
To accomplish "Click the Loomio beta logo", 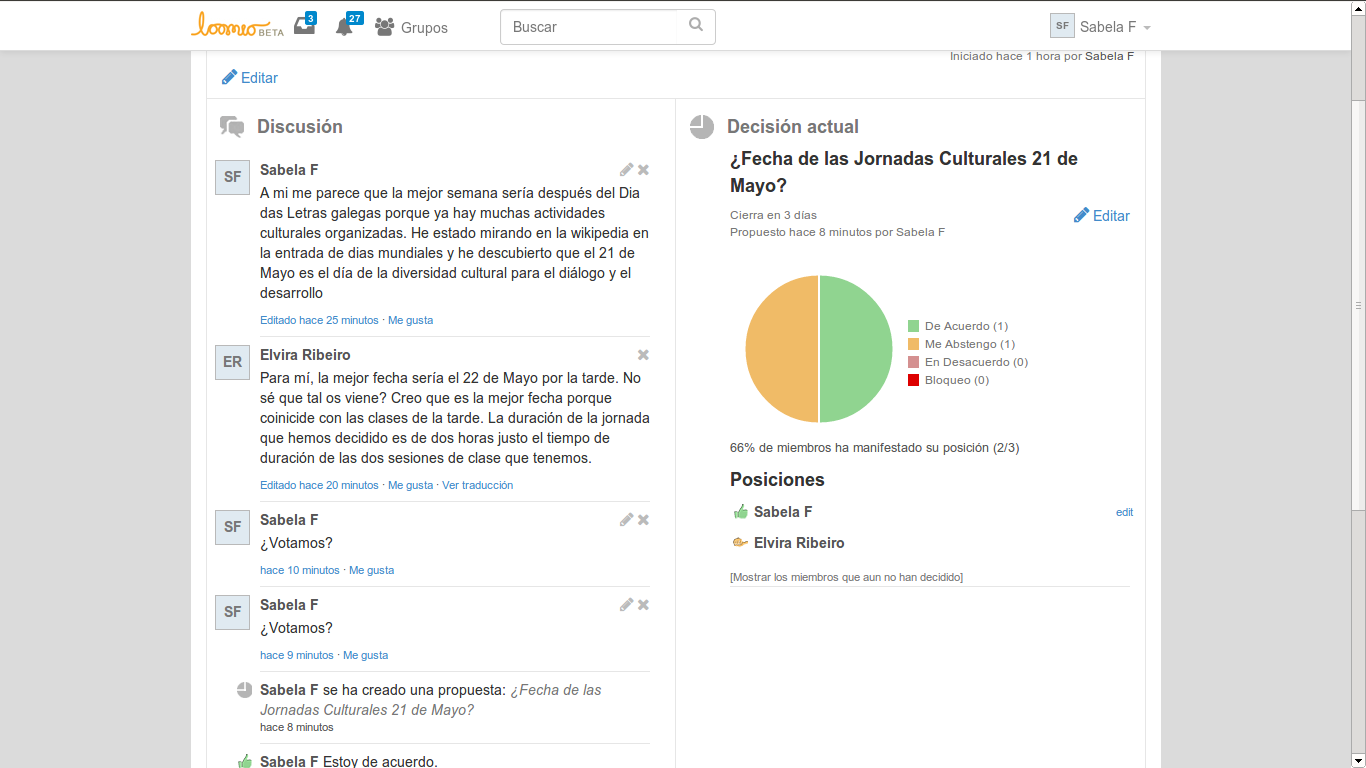I will 237,26.
